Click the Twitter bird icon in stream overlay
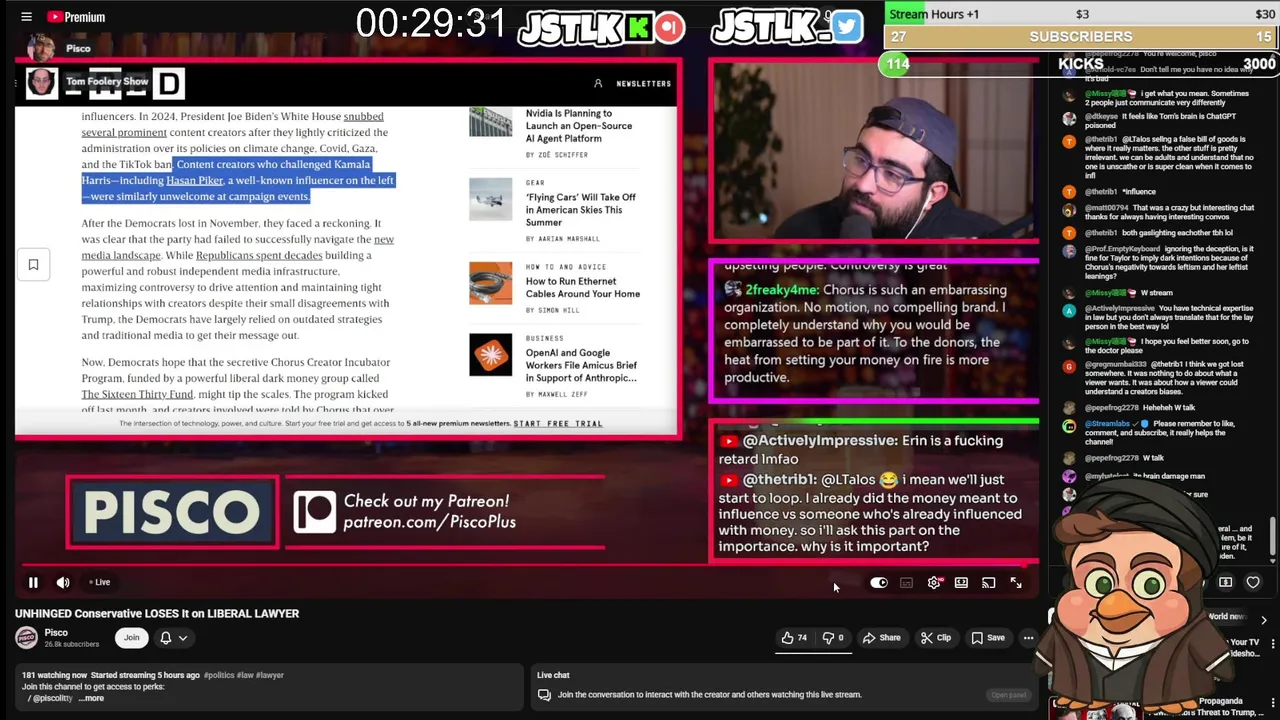The image size is (1280, 720). click(x=846, y=27)
